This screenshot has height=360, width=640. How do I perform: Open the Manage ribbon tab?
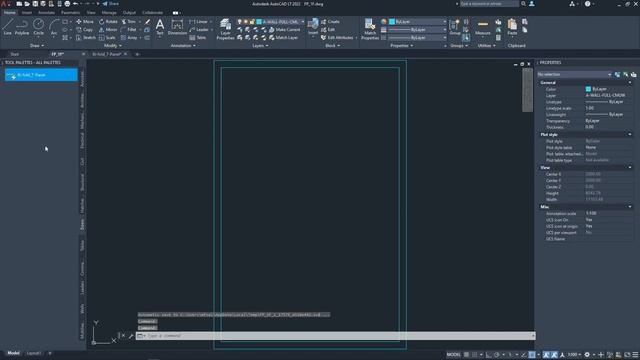point(109,13)
